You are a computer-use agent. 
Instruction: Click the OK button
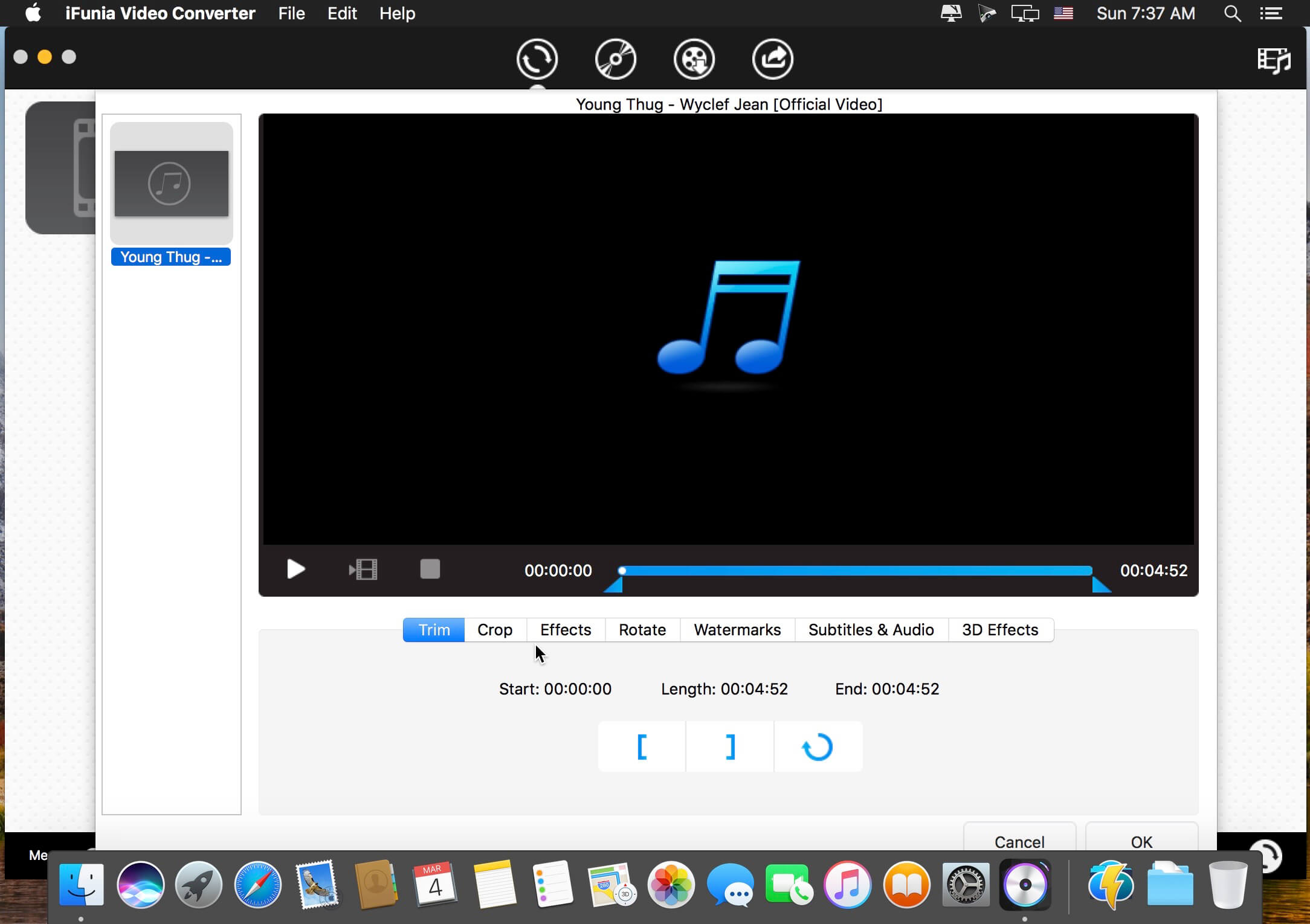(x=1141, y=841)
